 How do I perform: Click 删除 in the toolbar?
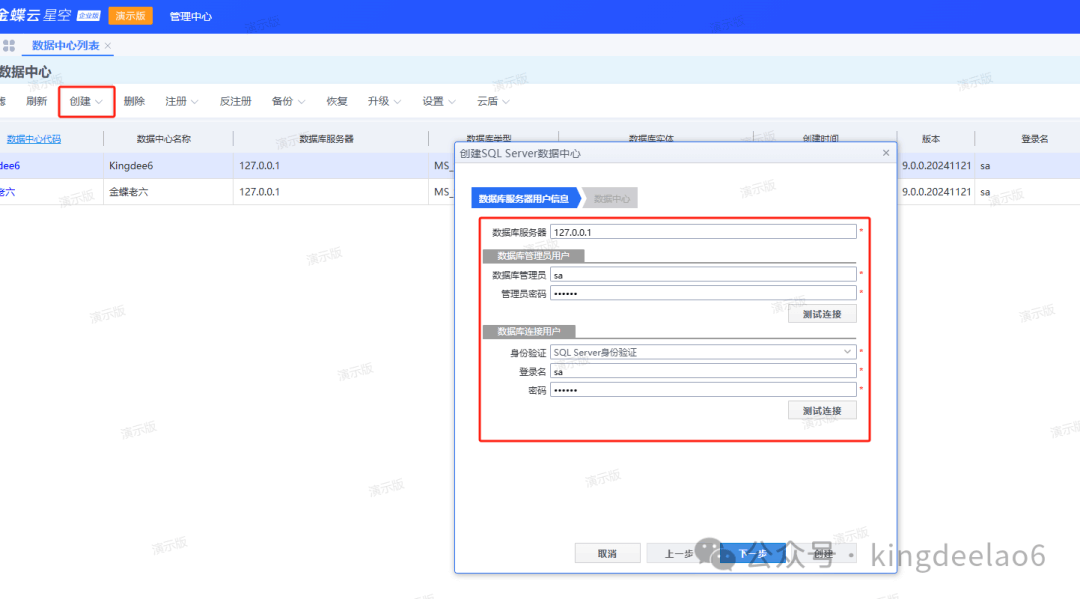pos(134,101)
